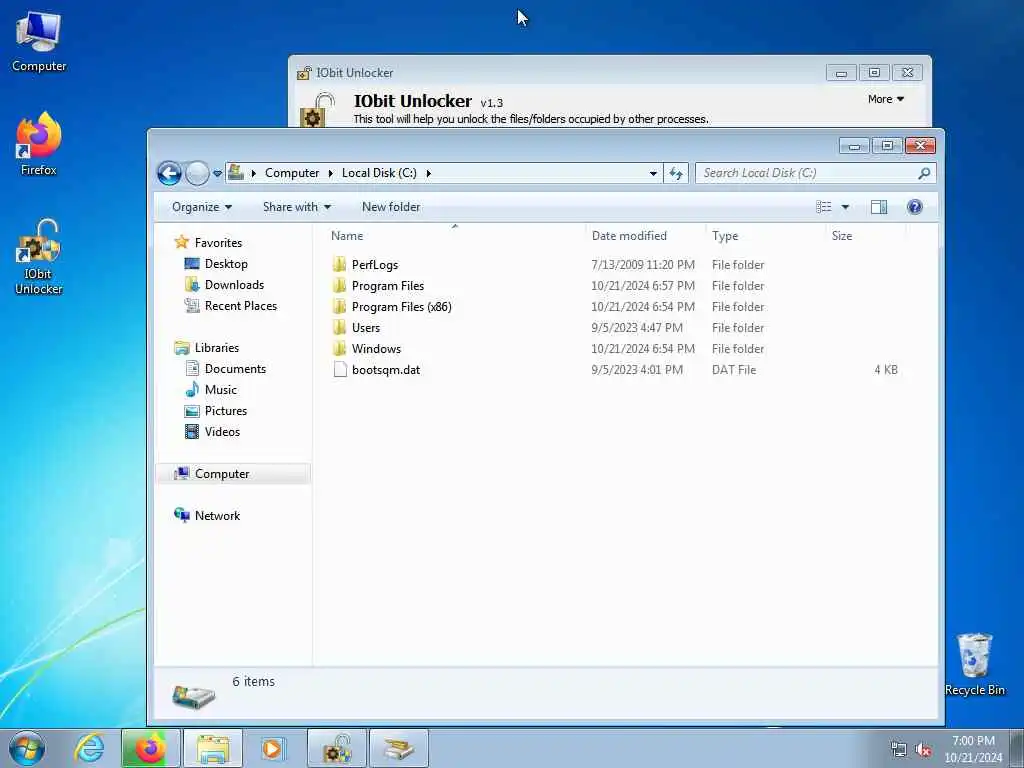1024x768 pixels.
Task: Open the recent locations dropdown arrow
Action: coord(217,173)
